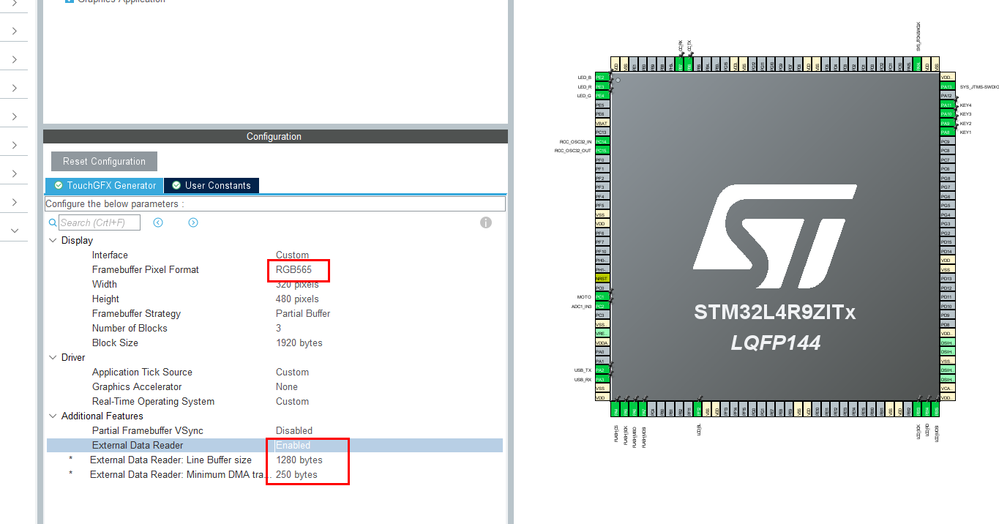Click the PC13 pin on the chip

(x=603, y=132)
